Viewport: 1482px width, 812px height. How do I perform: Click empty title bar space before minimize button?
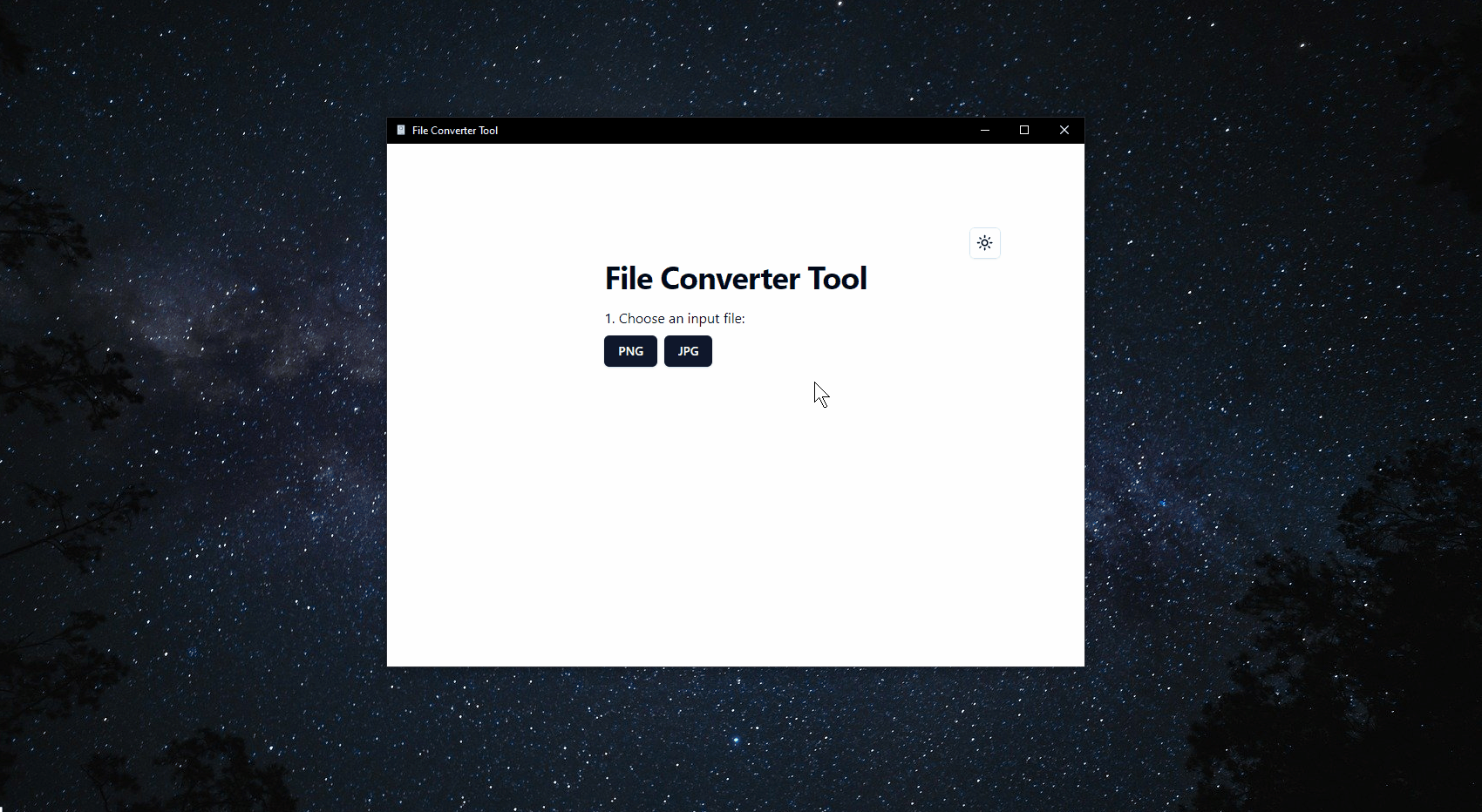(x=741, y=131)
